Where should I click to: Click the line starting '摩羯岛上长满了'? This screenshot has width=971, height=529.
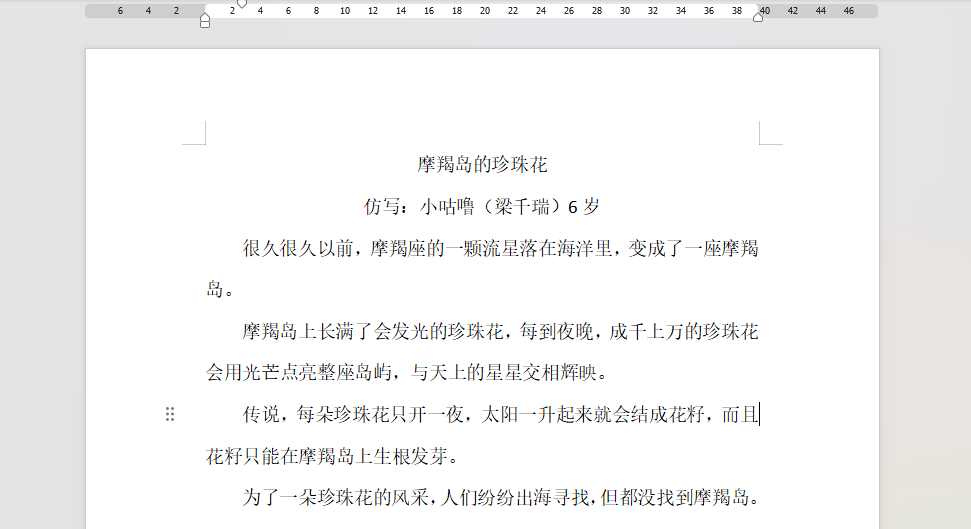[500, 331]
